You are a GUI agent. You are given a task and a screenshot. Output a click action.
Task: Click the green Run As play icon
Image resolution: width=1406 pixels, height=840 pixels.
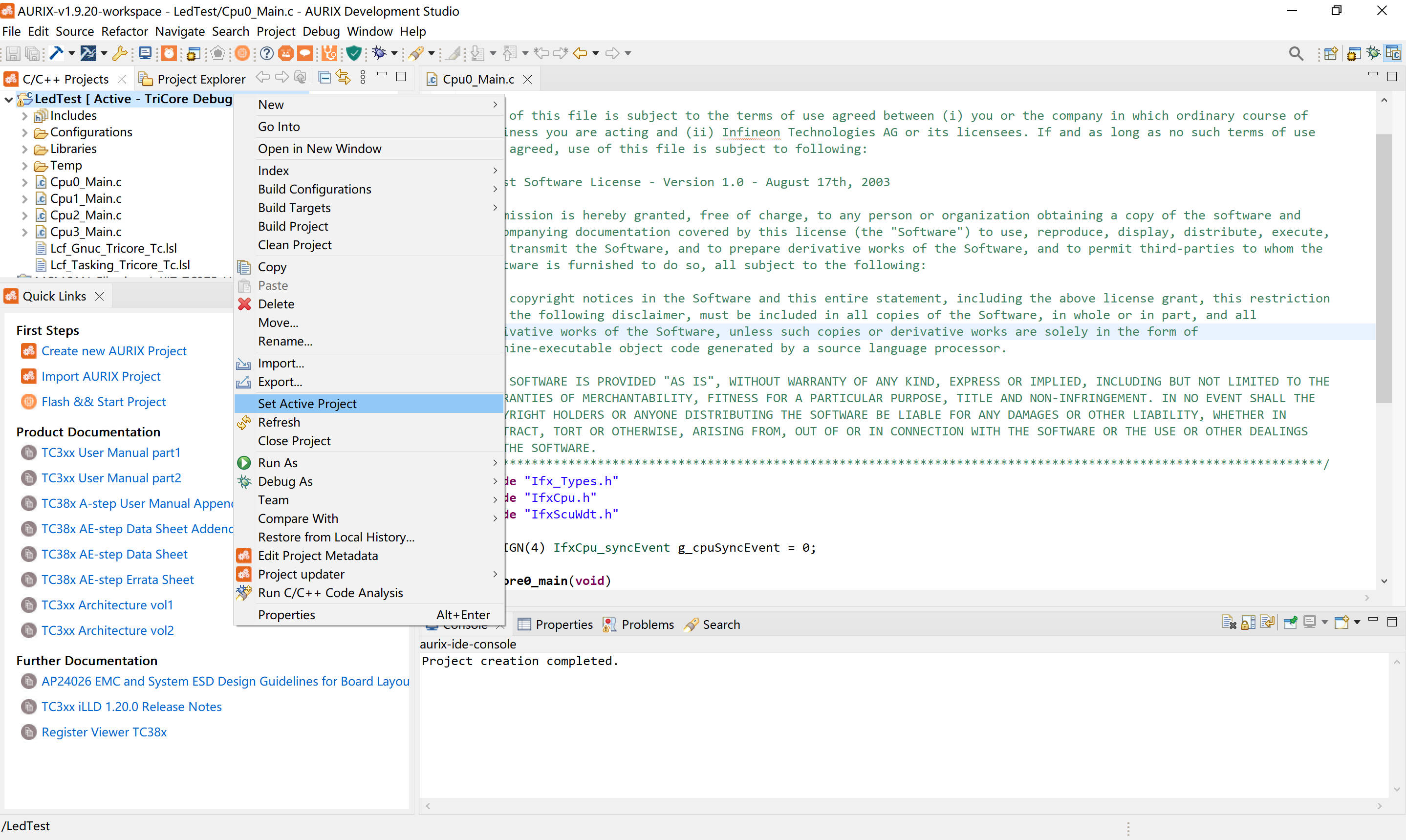(x=244, y=462)
